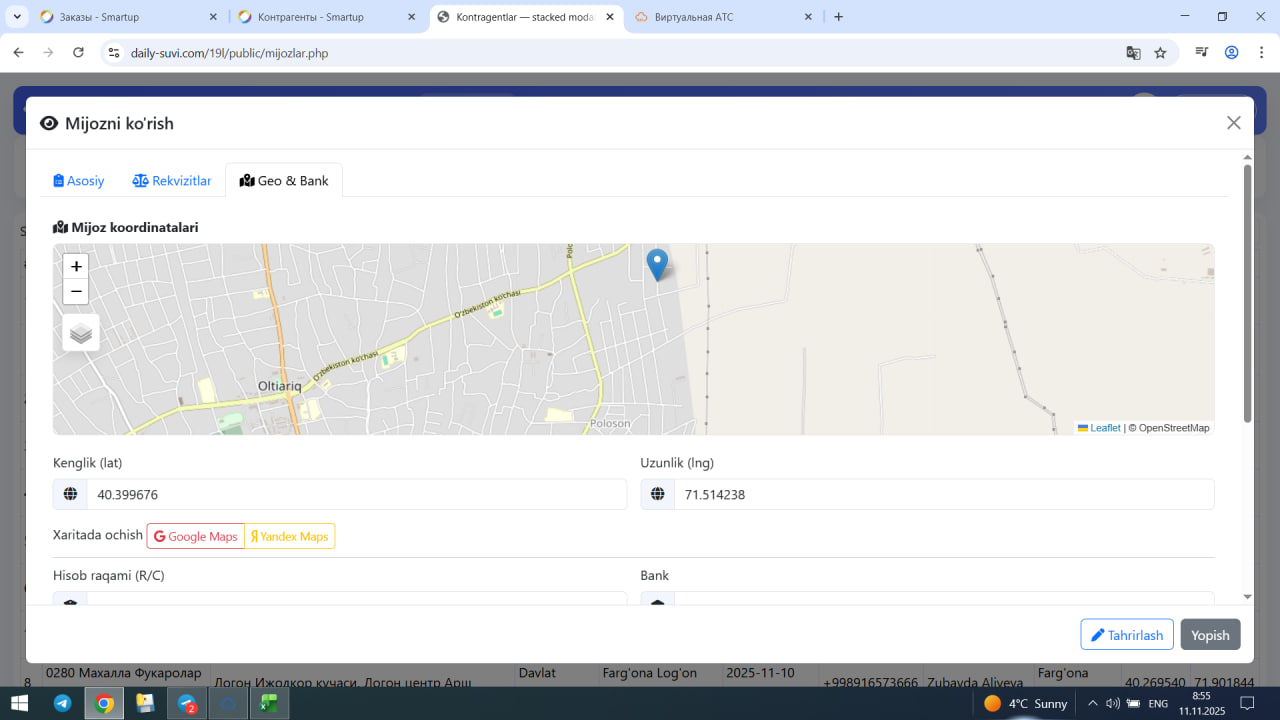Switch to Виртуальная АТС browser tab
Image resolution: width=1280 pixels, height=720 pixels.
click(x=722, y=17)
